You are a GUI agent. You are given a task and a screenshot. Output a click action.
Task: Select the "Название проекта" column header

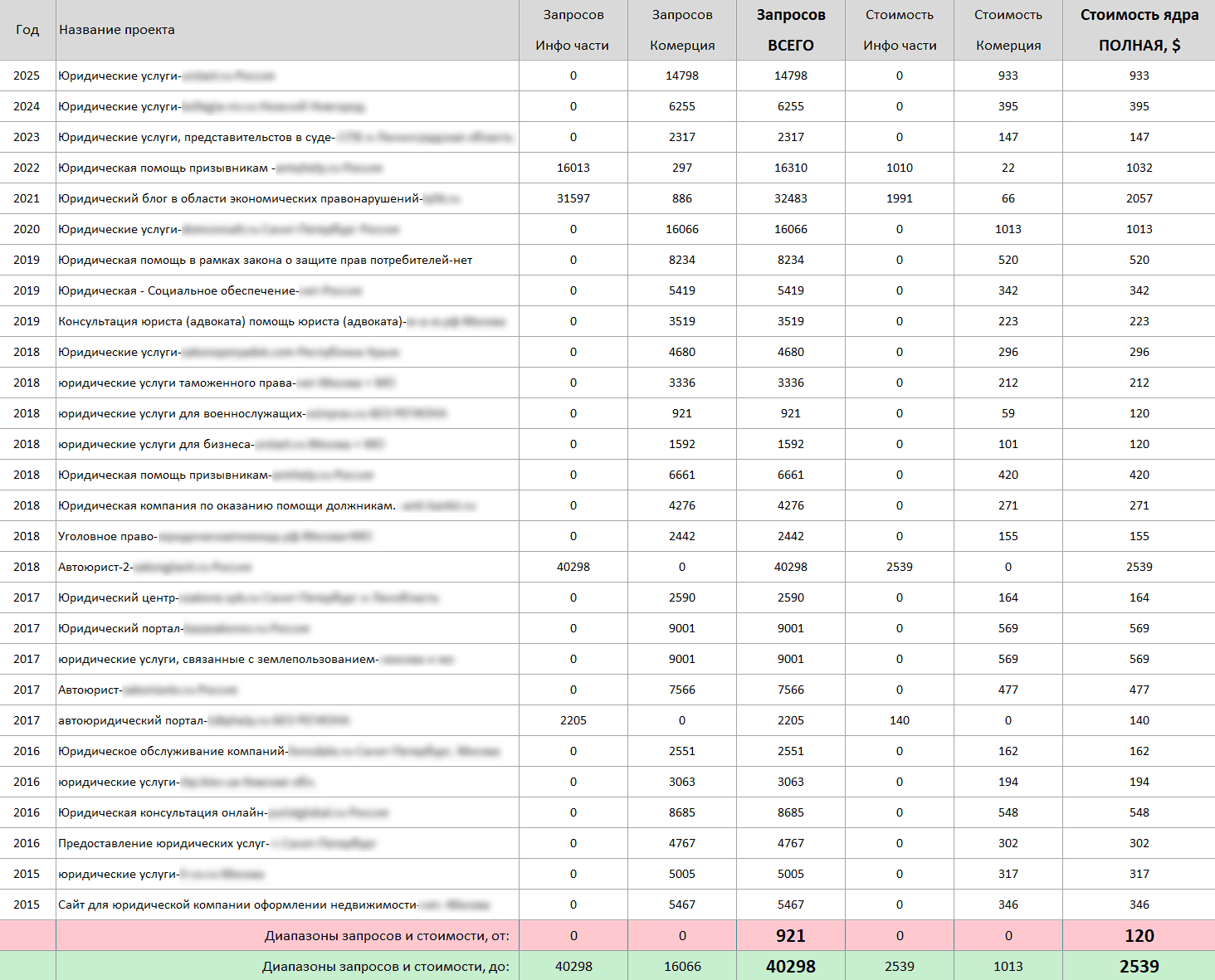click(117, 30)
